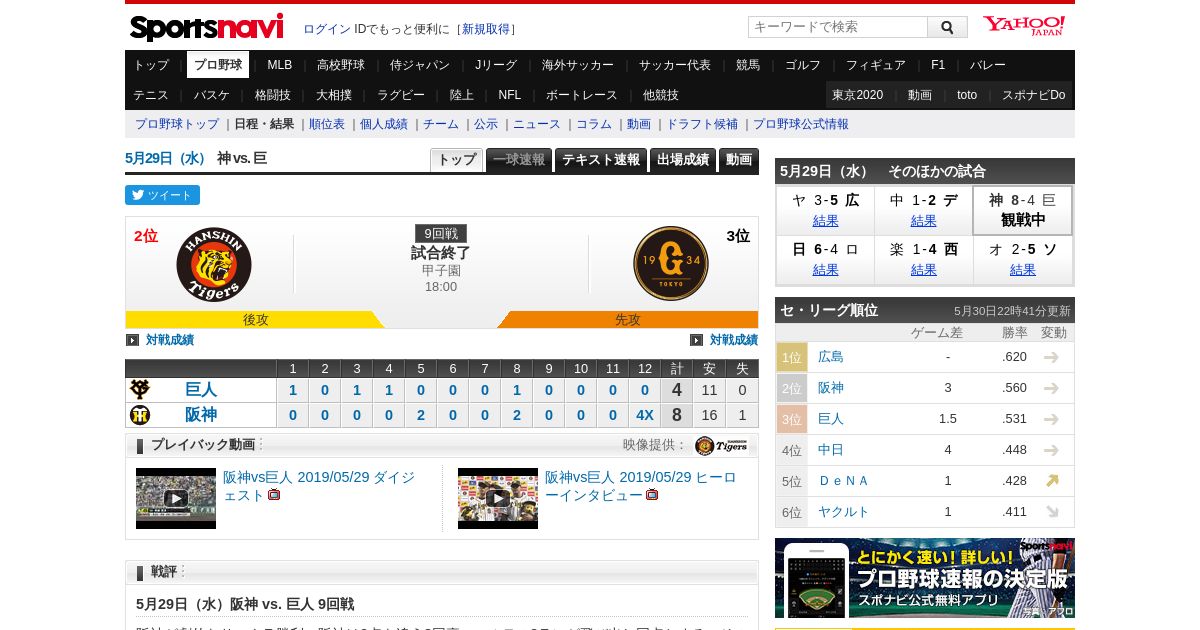This screenshot has height=630, width=1200.
Task: Click 阪神 twelfth inning score 4X
Action: coord(645,415)
